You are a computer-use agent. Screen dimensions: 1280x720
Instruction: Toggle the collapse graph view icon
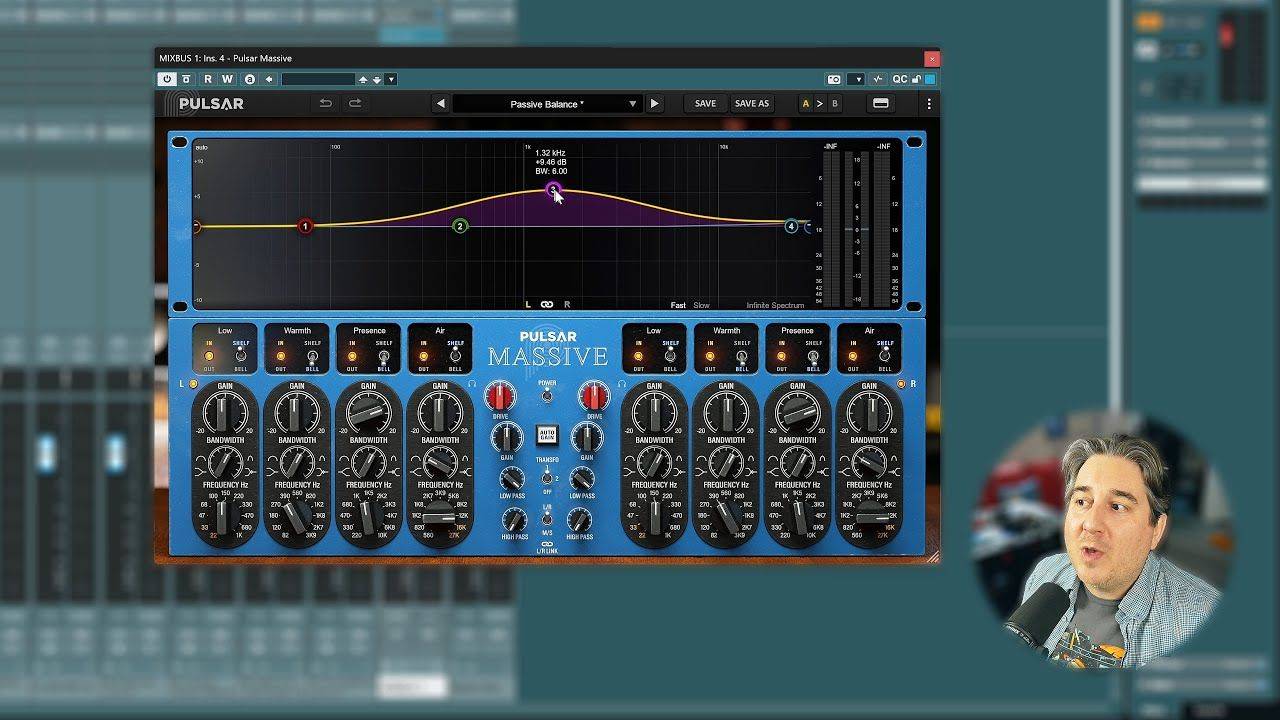tap(881, 103)
